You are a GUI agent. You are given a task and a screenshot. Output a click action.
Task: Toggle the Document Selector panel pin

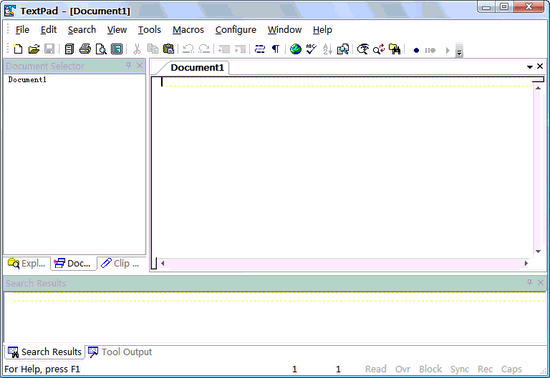coord(129,66)
